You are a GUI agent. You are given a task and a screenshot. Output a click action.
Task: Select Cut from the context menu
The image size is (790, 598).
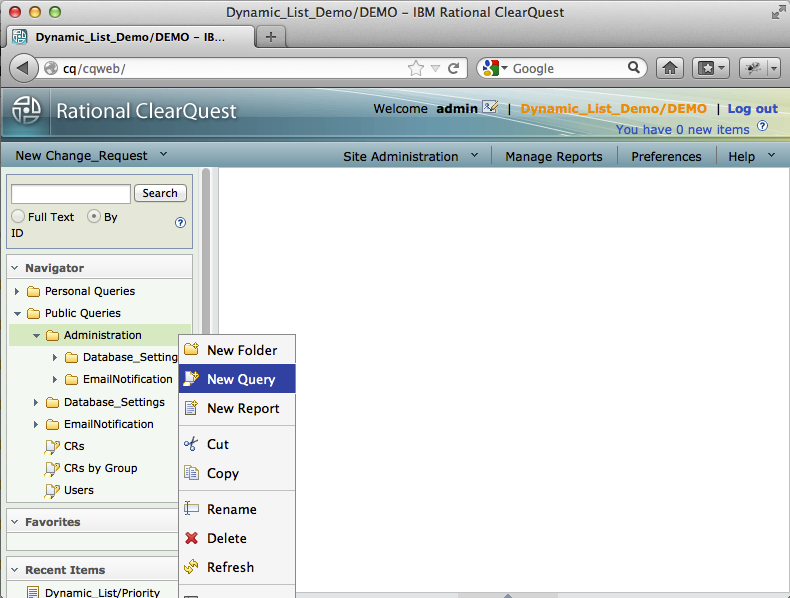pos(237,444)
